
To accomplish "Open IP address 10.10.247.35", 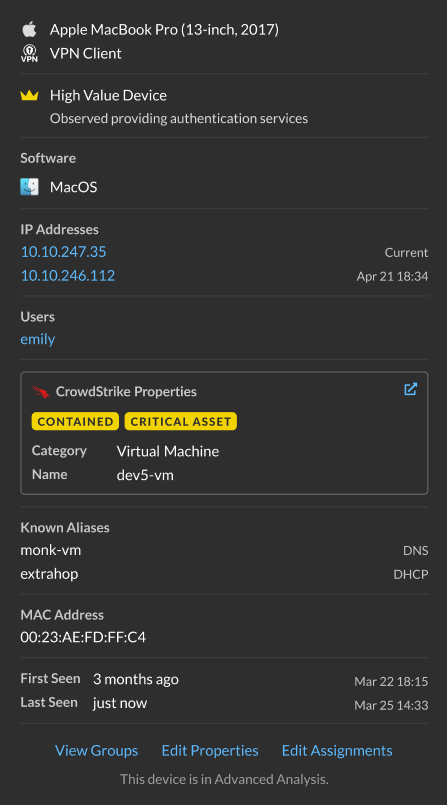I will (64, 252).
